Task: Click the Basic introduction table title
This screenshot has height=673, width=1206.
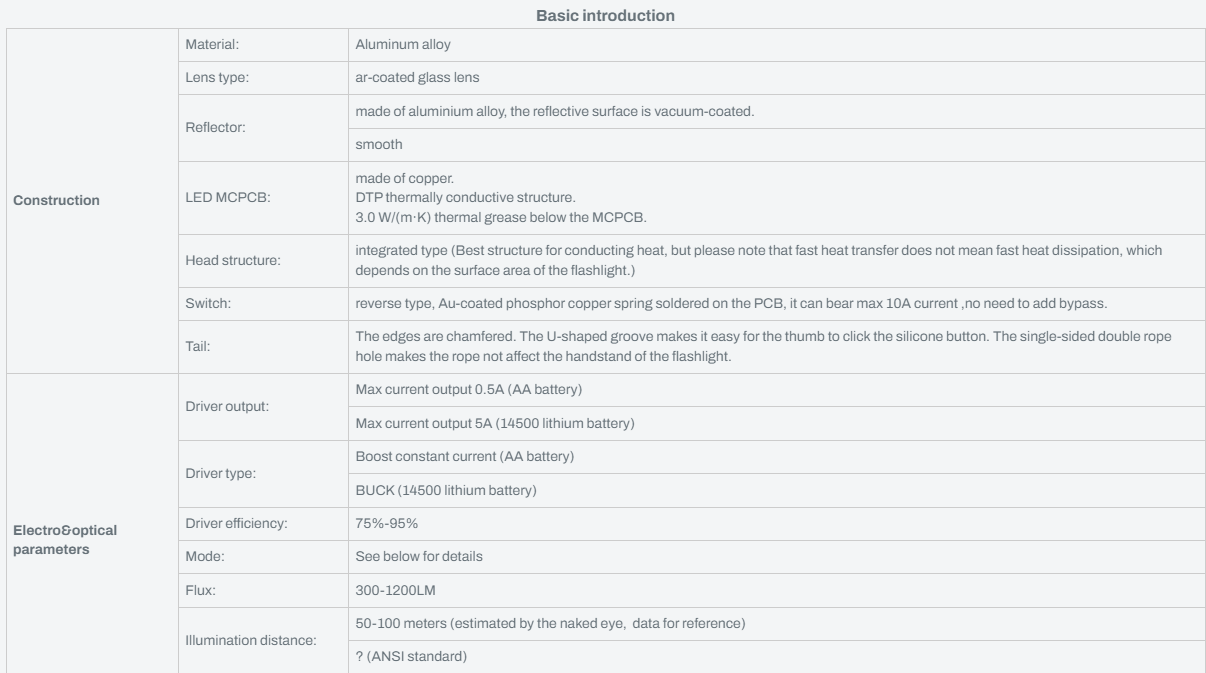Action: (x=603, y=16)
